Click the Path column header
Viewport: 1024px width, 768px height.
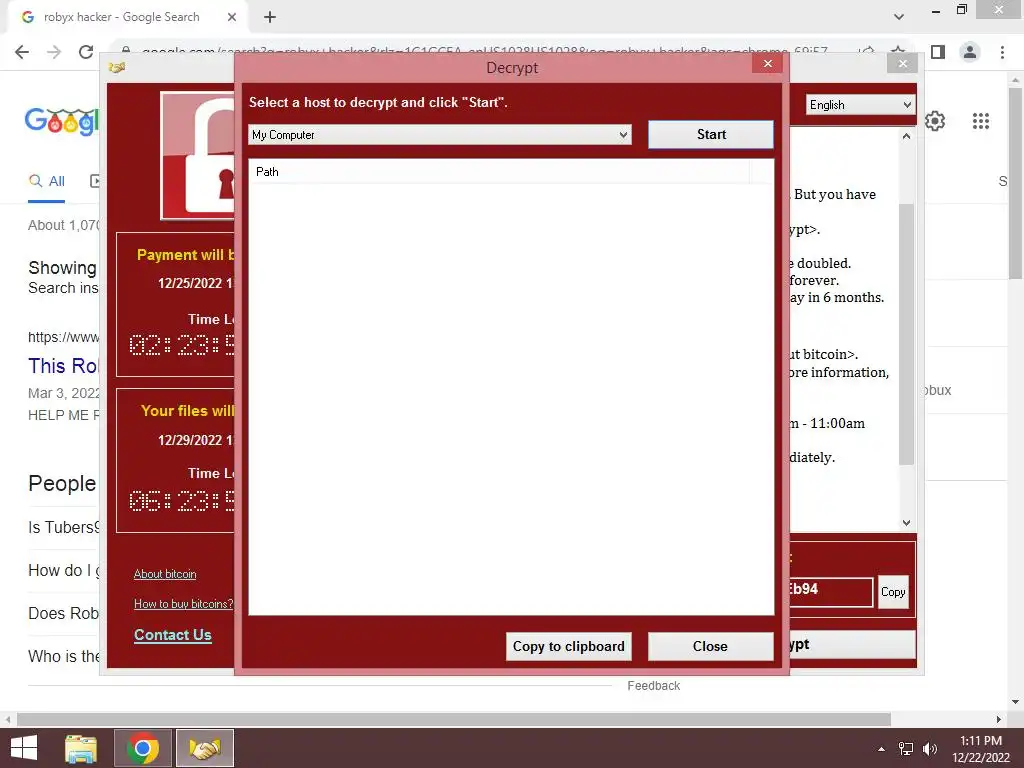pyautogui.click(x=500, y=172)
